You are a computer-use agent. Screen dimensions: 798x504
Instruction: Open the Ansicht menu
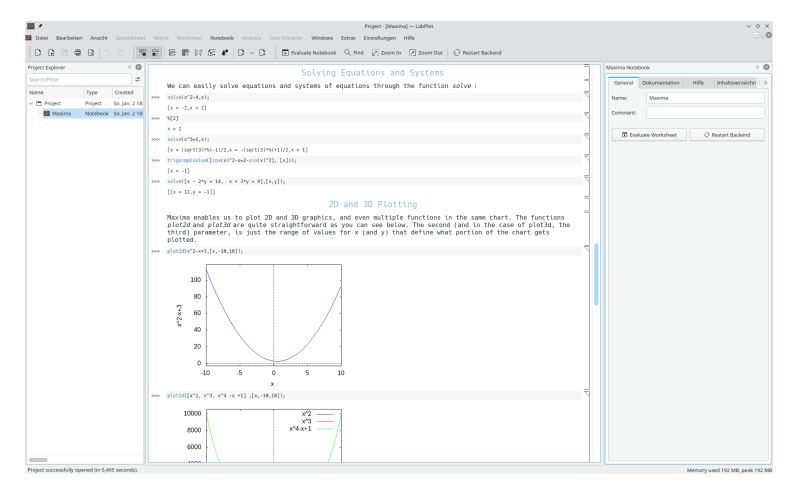pyautogui.click(x=99, y=38)
